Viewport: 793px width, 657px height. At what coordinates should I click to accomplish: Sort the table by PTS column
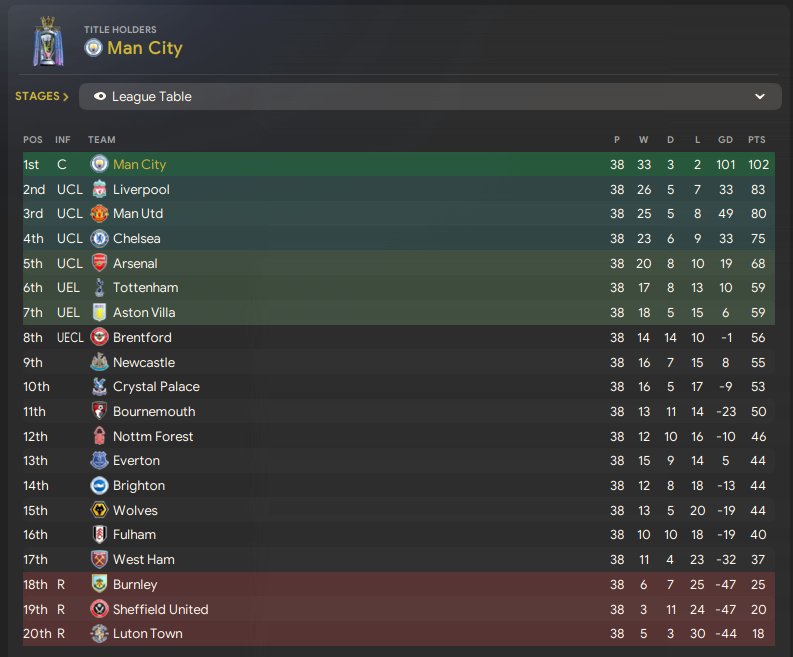[x=756, y=140]
